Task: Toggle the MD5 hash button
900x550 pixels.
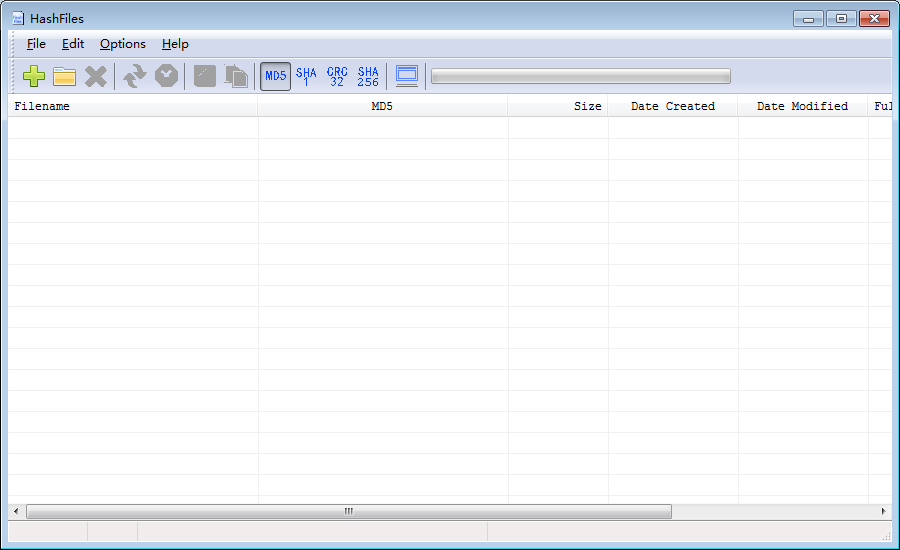Action: tap(276, 76)
